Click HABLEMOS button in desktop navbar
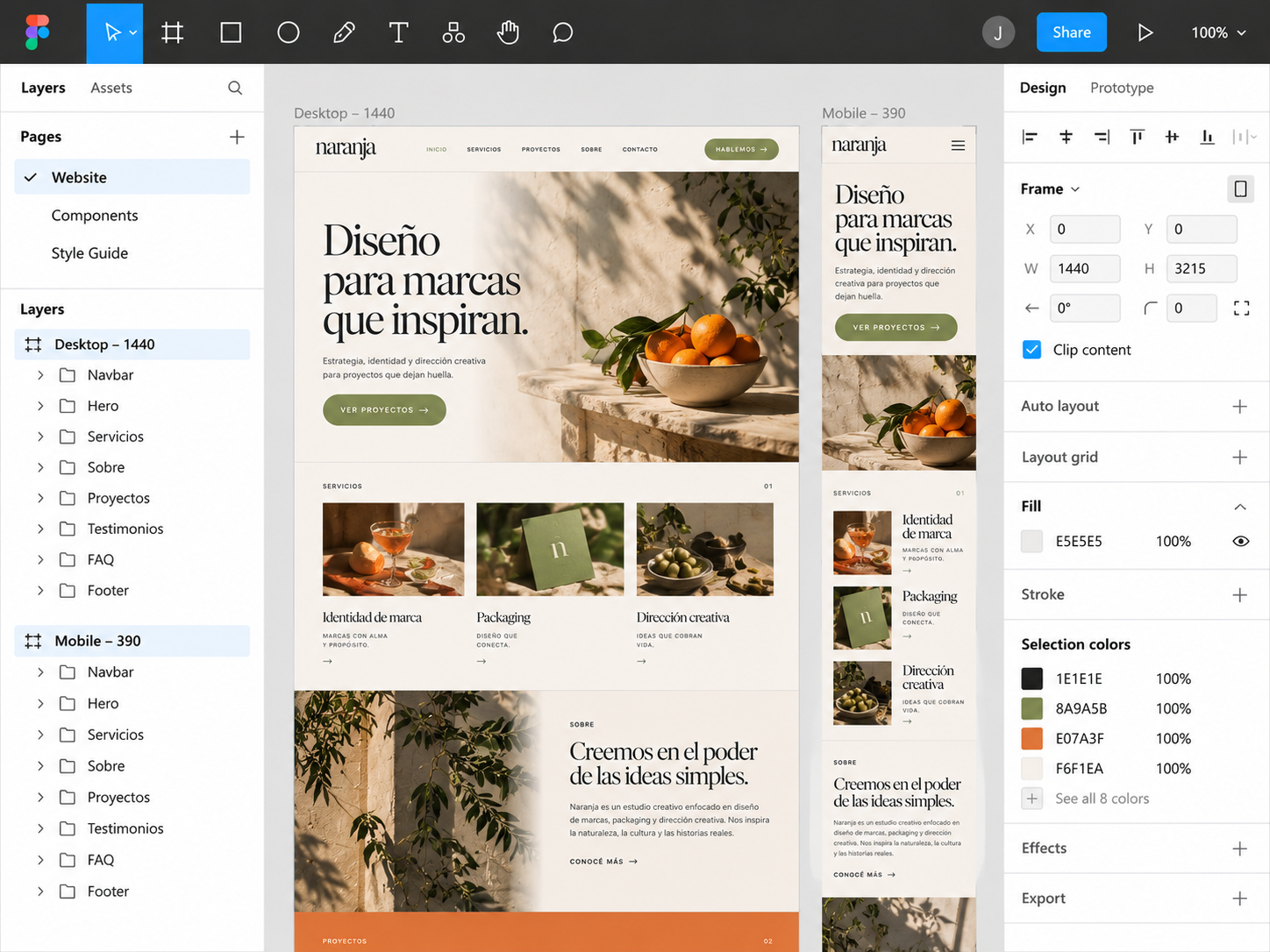Image resolution: width=1270 pixels, height=952 pixels. 741,149
